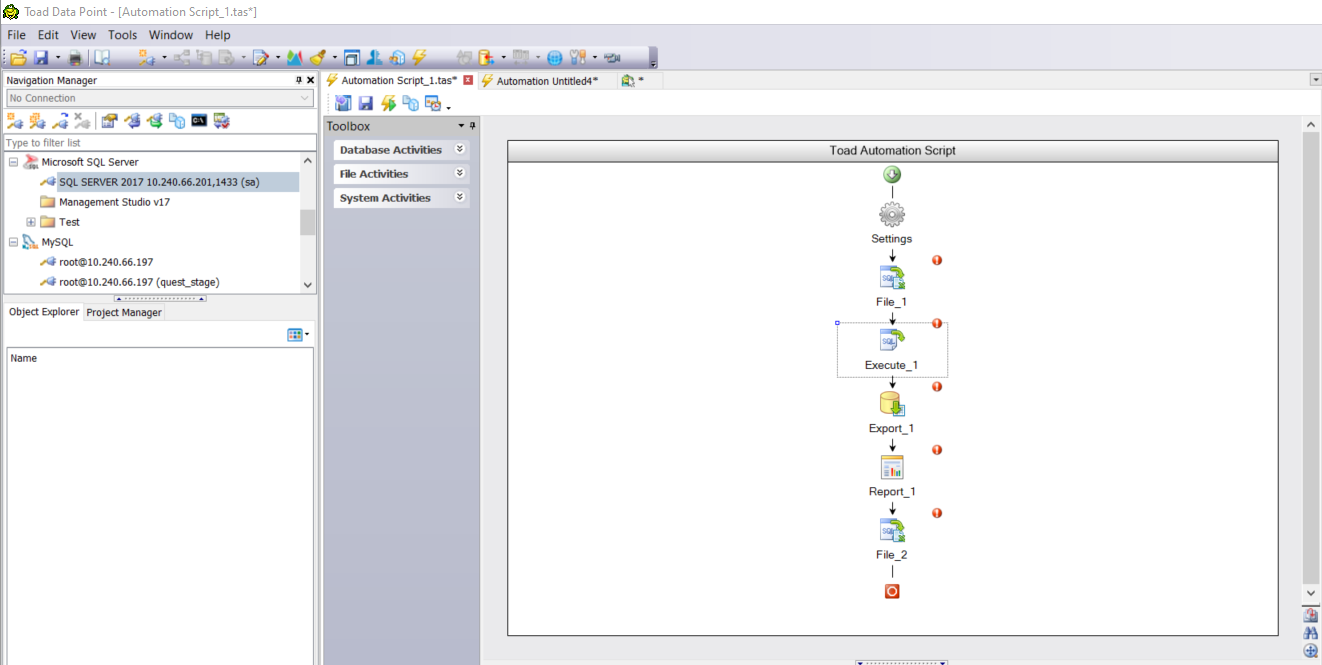Expand the Test folder tree node
The width and height of the screenshot is (1322, 665).
pos(31,222)
